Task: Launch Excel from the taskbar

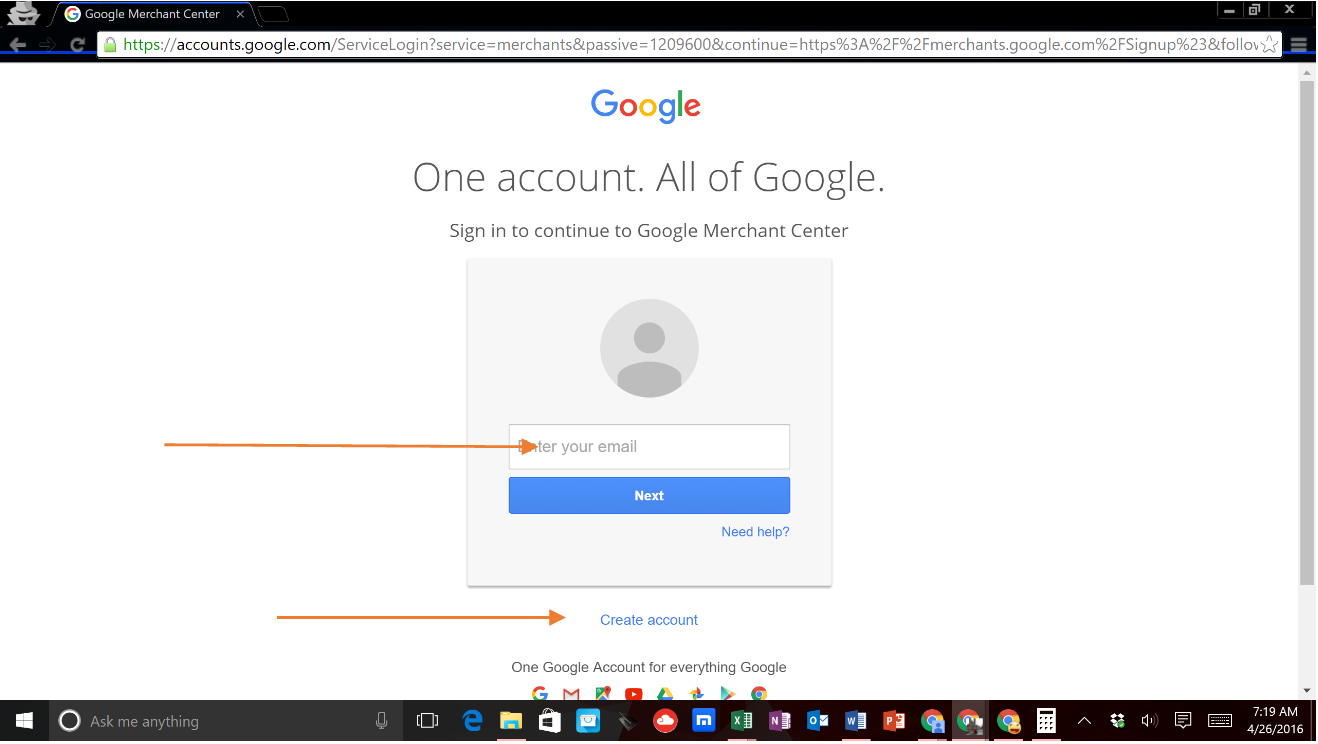Action: 742,721
